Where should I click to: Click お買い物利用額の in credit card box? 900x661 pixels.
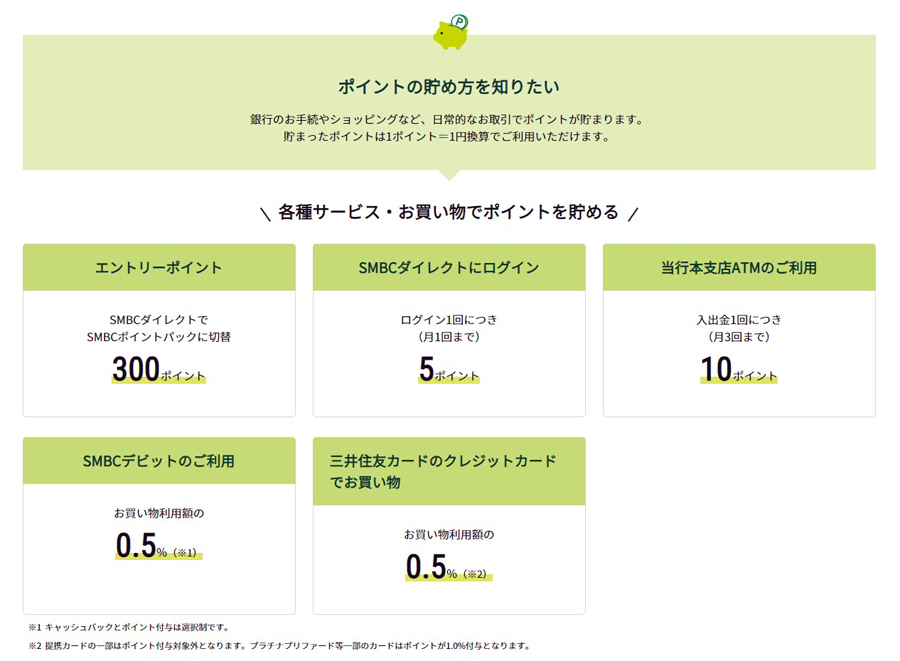[449, 534]
